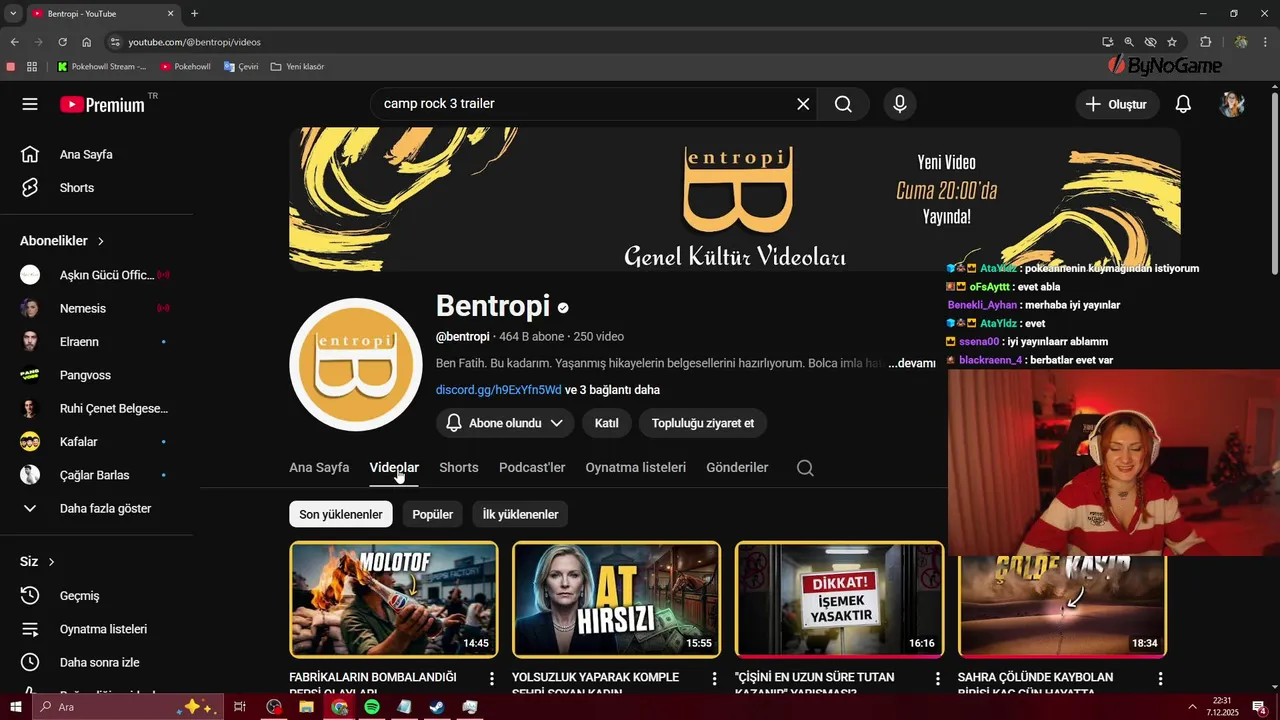This screenshot has height=720, width=1280.
Task: Expand channel description with ...devamı
Action: [912, 363]
